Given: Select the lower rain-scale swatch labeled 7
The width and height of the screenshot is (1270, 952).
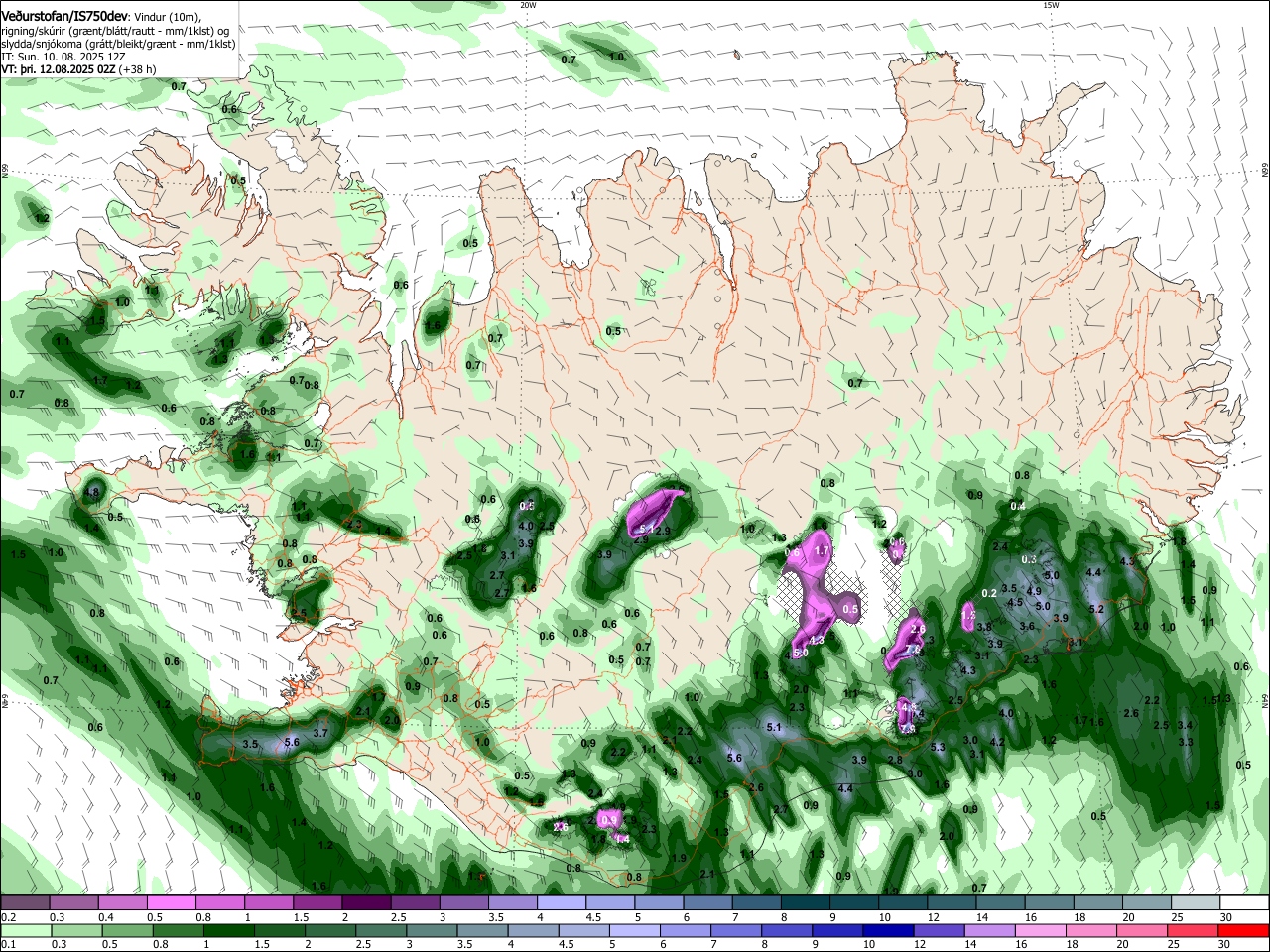Looking at the screenshot, I should click(736, 931).
